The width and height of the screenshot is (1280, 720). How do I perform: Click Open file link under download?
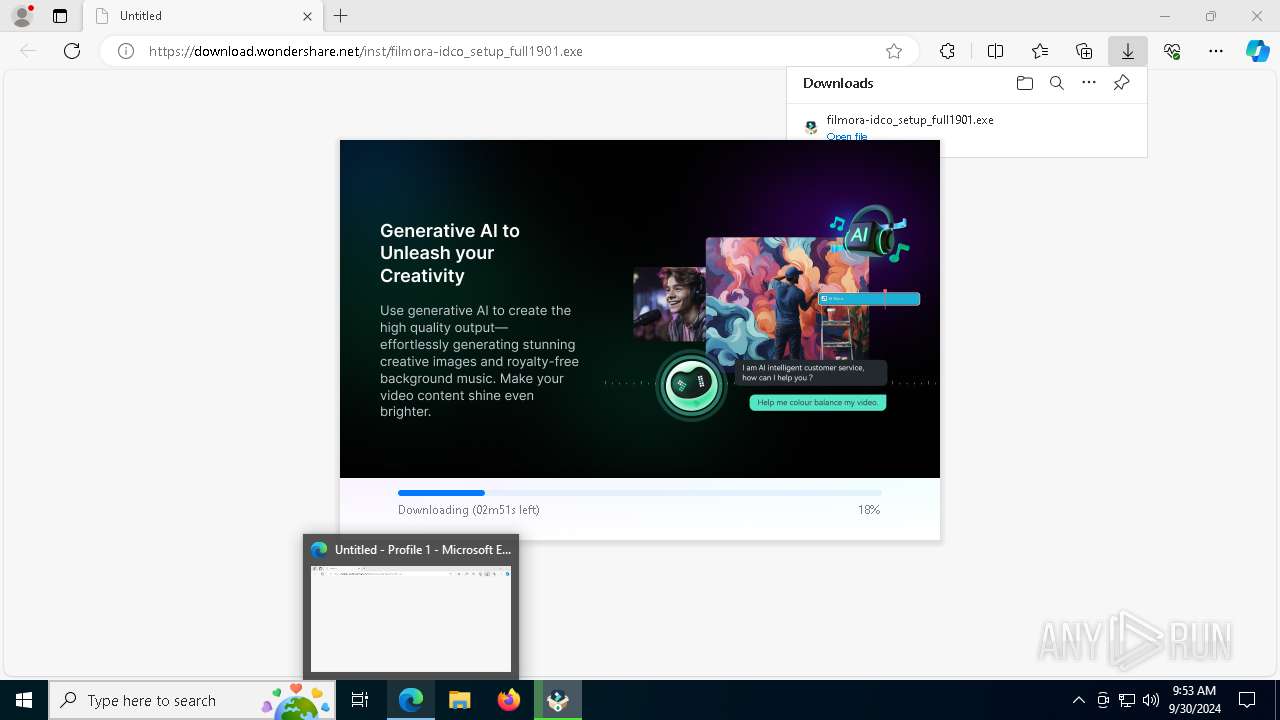pyautogui.click(x=847, y=136)
